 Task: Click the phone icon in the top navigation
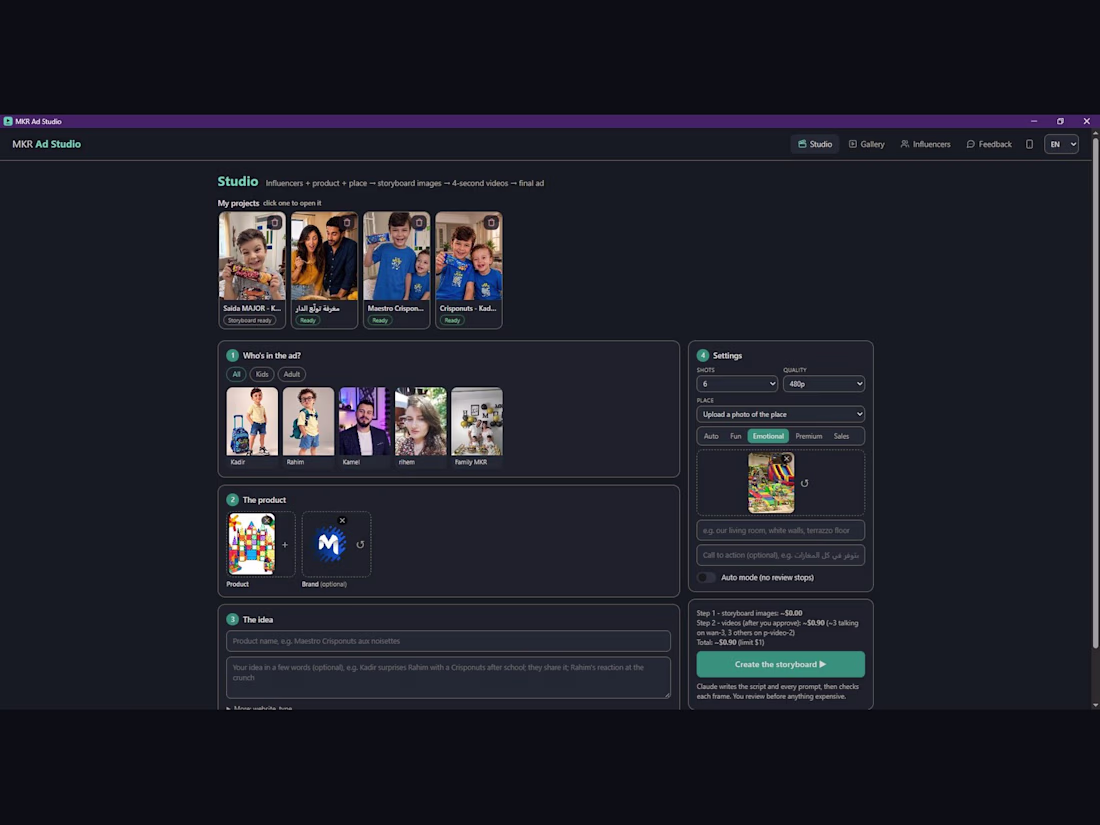click(x=1029, y=144)
